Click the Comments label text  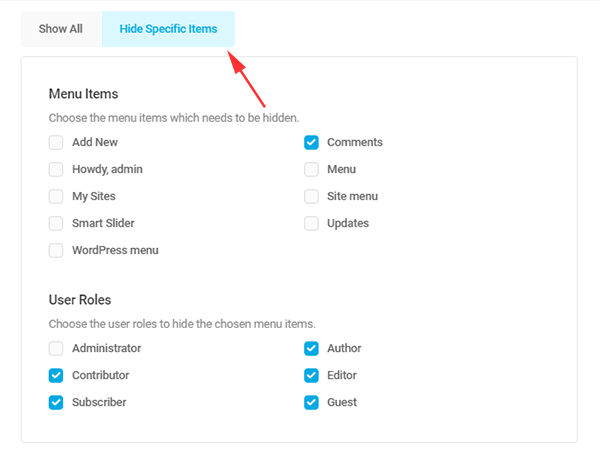click(354, 142)
